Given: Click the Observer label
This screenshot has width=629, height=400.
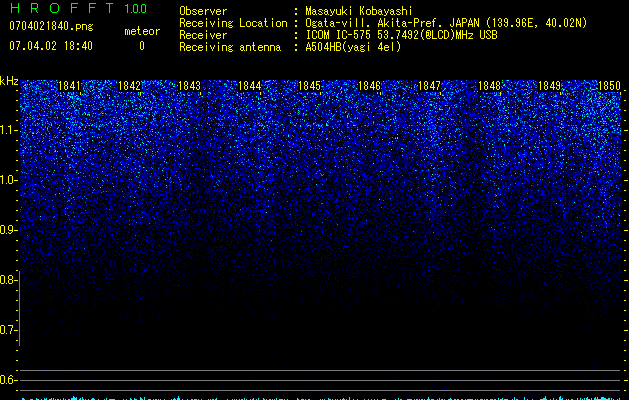Looking at the screenshot, I should coord(203,11).
